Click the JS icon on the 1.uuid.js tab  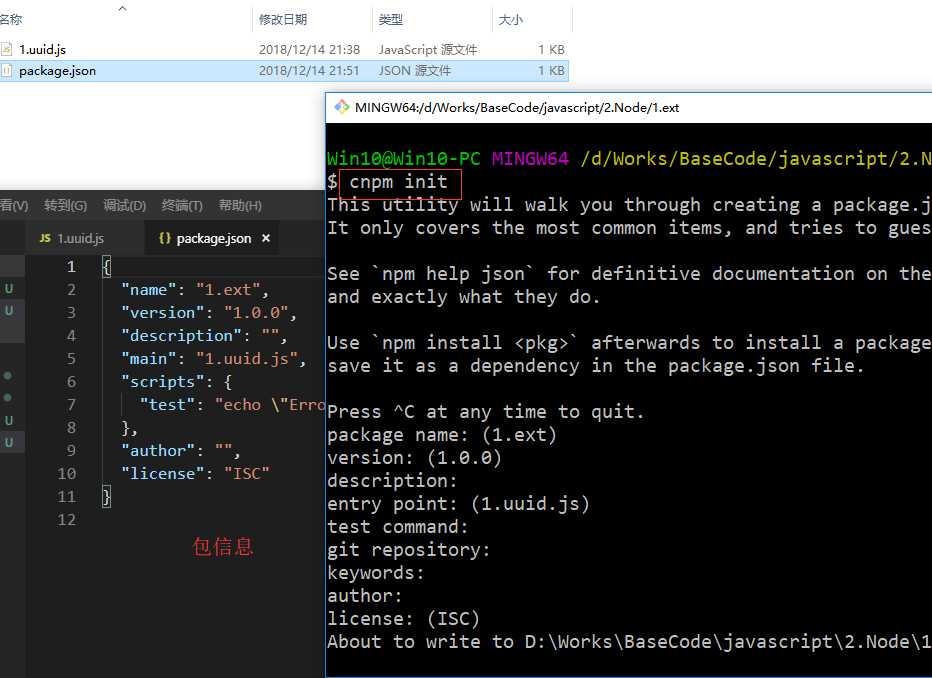[45, 238]
